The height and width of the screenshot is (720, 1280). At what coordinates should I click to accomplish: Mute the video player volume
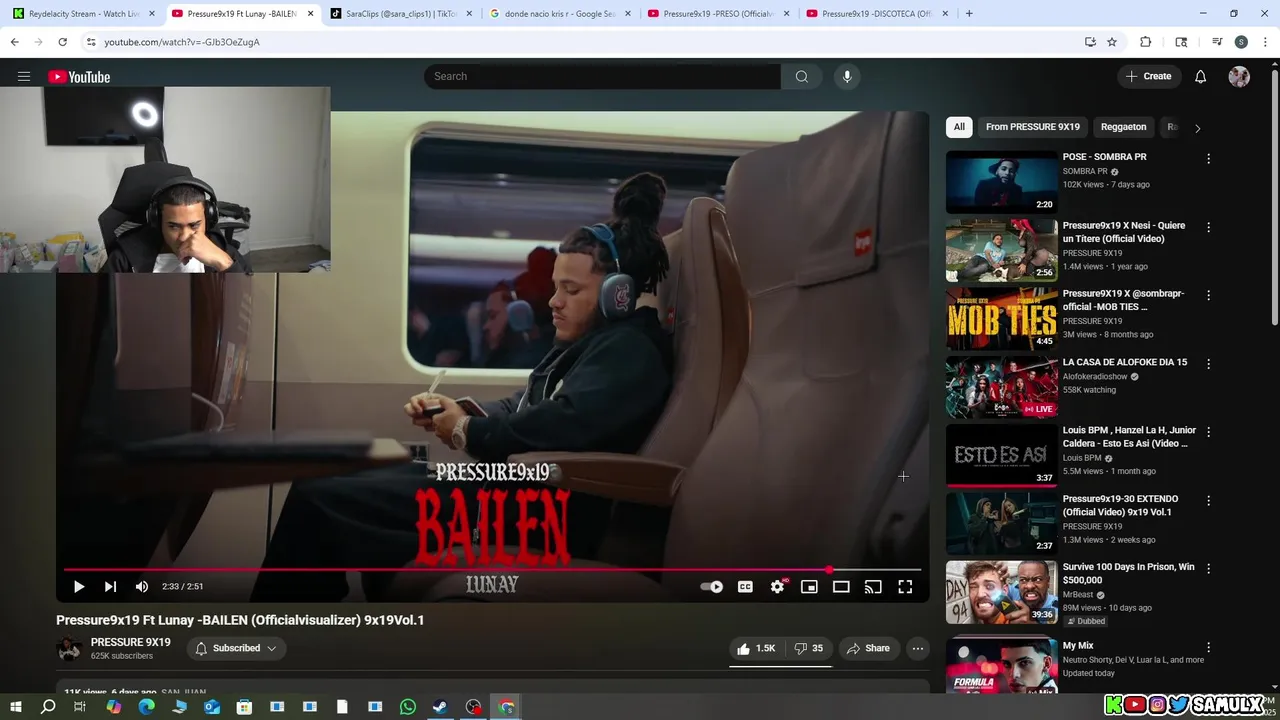coord(142,587)
